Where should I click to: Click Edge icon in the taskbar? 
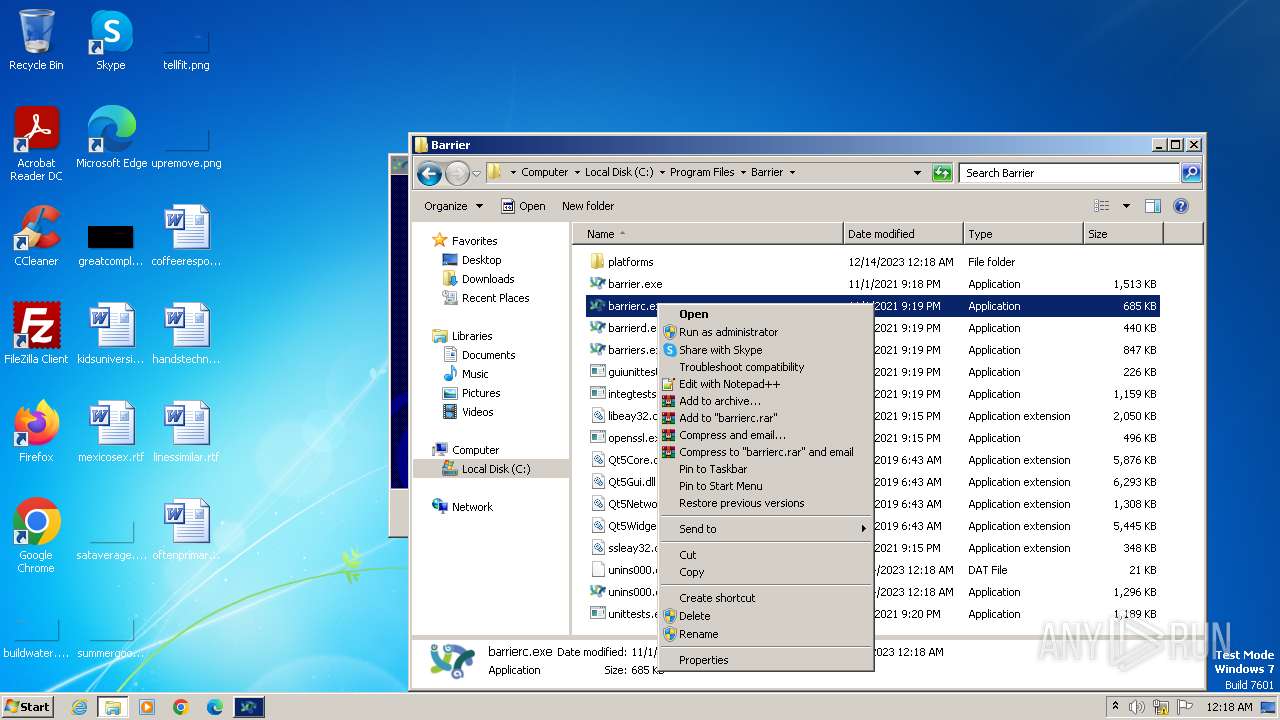coord(215,707)
